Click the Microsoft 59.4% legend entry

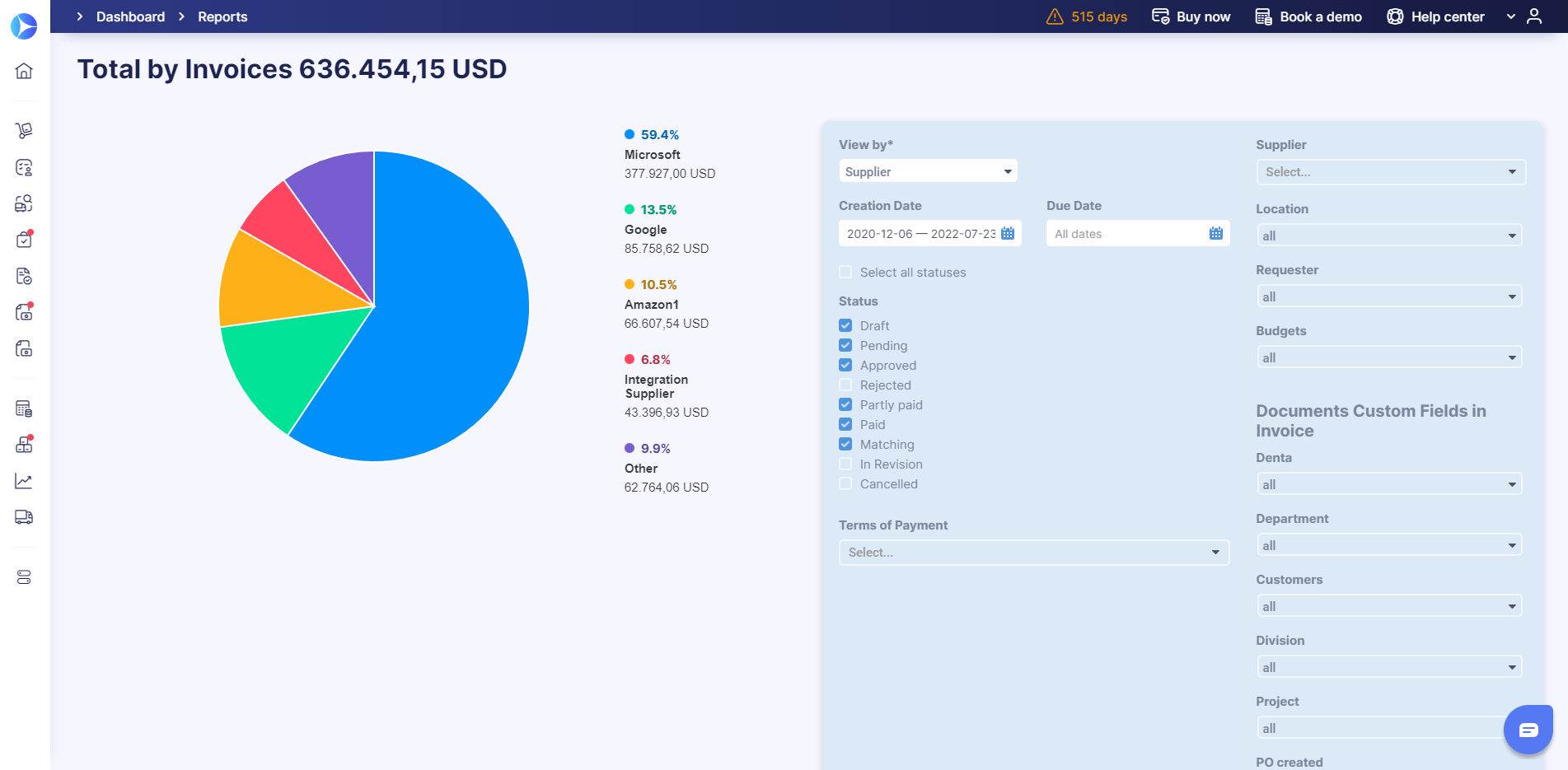coord(670,154)
